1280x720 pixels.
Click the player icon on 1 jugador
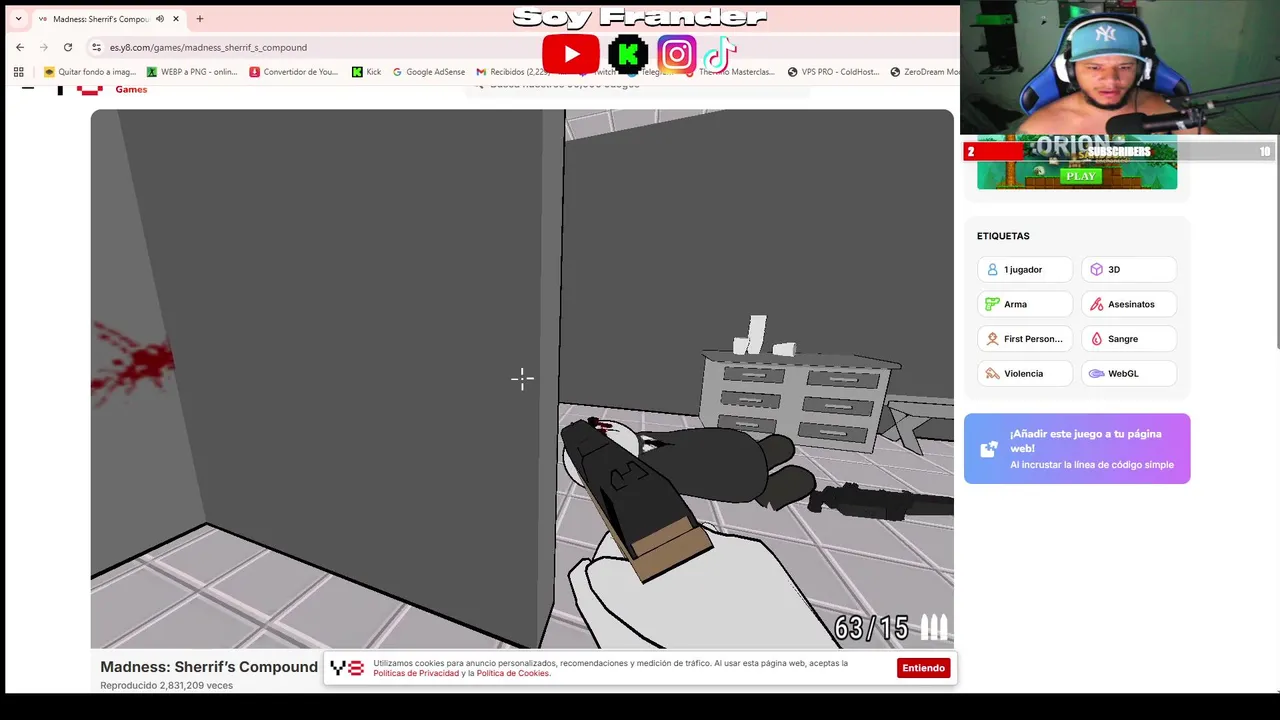click(992, 270)
